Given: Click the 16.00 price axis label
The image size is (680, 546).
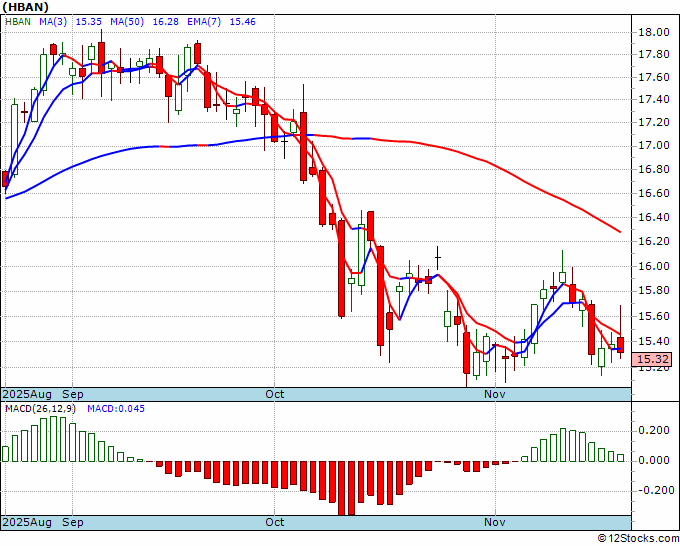Looking at the screenshot, I should 653,266.
